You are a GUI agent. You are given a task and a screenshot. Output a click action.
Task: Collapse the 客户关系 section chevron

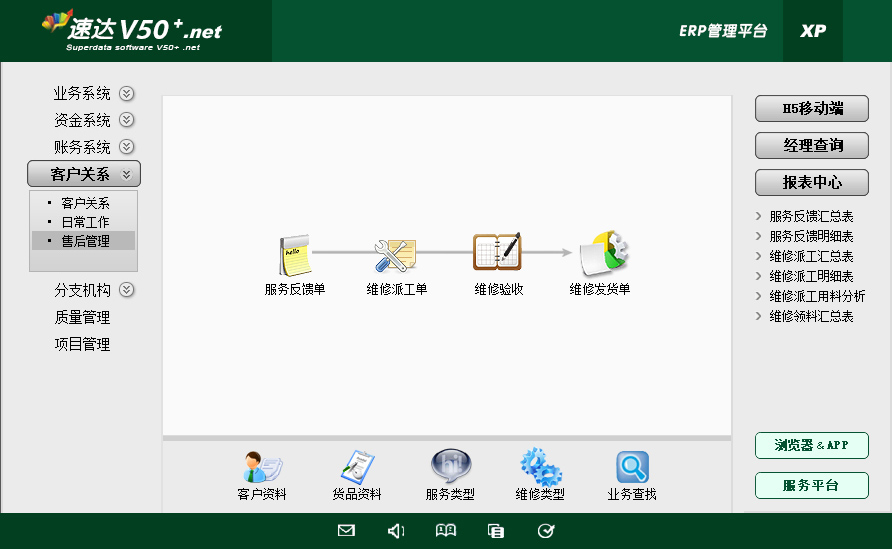[x=126, y=174]
